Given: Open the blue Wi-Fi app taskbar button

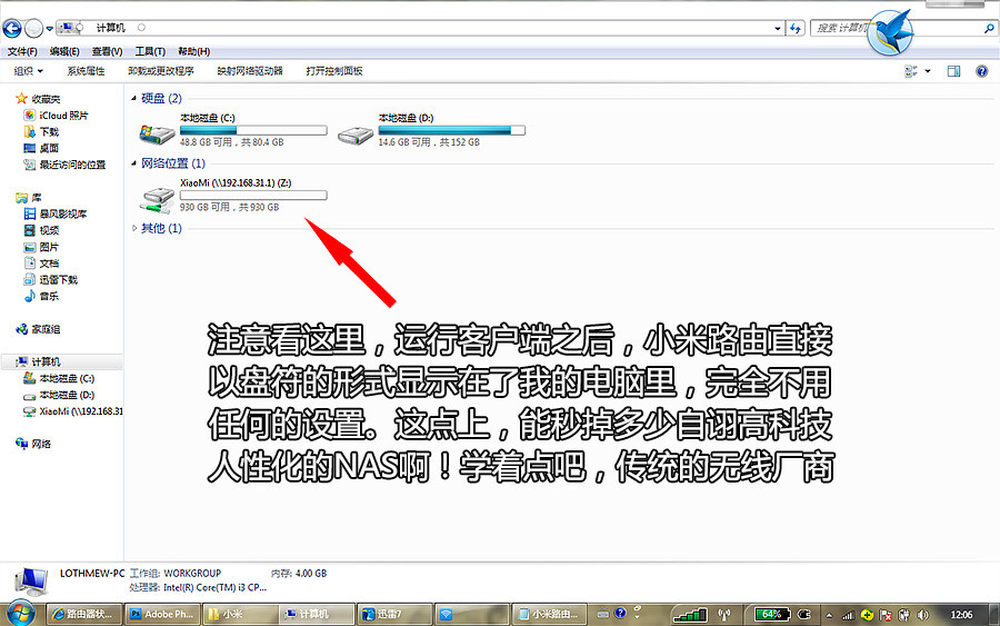Looking at the screenshot, I should coord(472,614).
